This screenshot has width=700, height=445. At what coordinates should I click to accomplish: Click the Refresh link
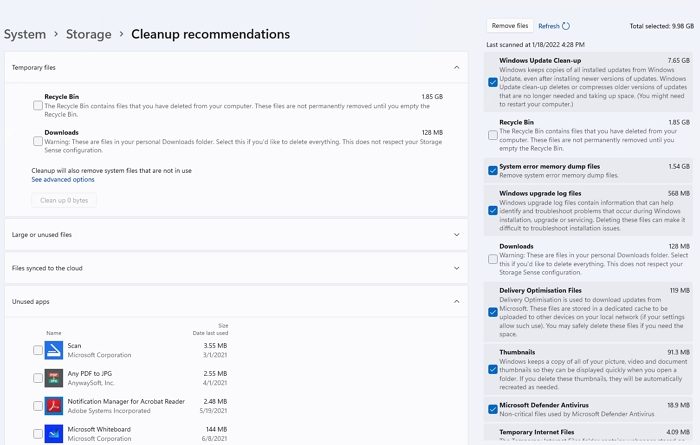coord(548,26)
